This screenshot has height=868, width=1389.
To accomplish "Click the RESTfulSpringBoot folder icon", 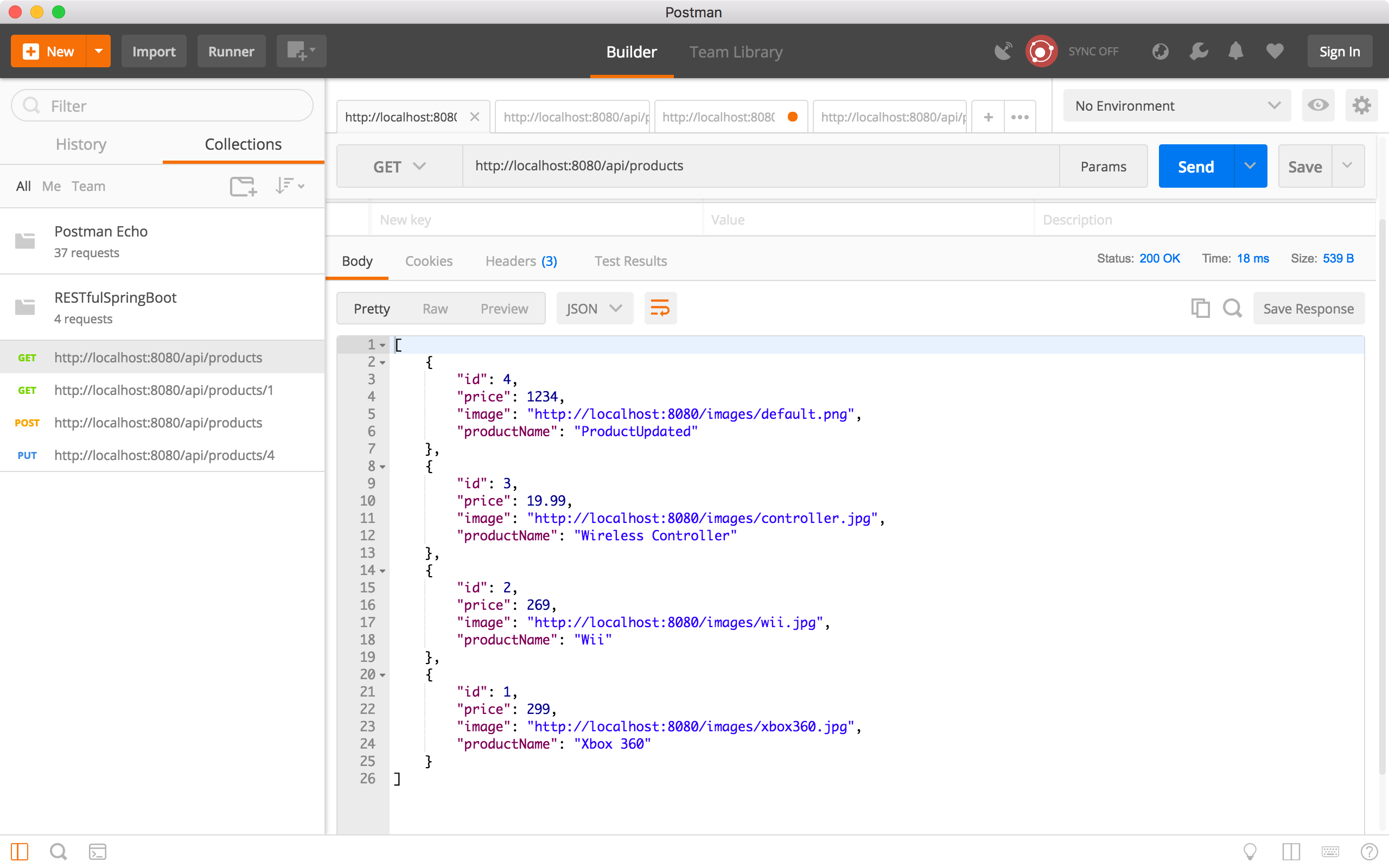I will click(24, 307).
